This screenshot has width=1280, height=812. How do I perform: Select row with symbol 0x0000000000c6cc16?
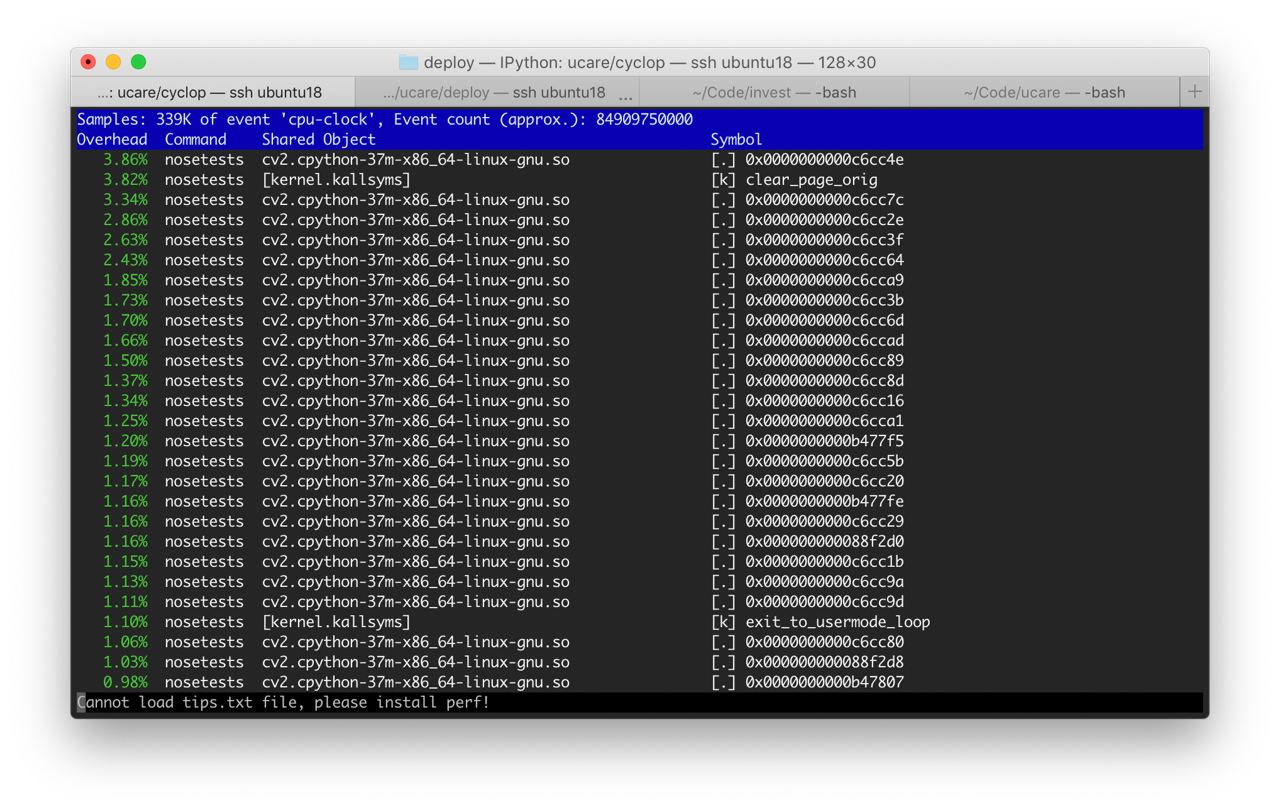(x=640, y=400)
